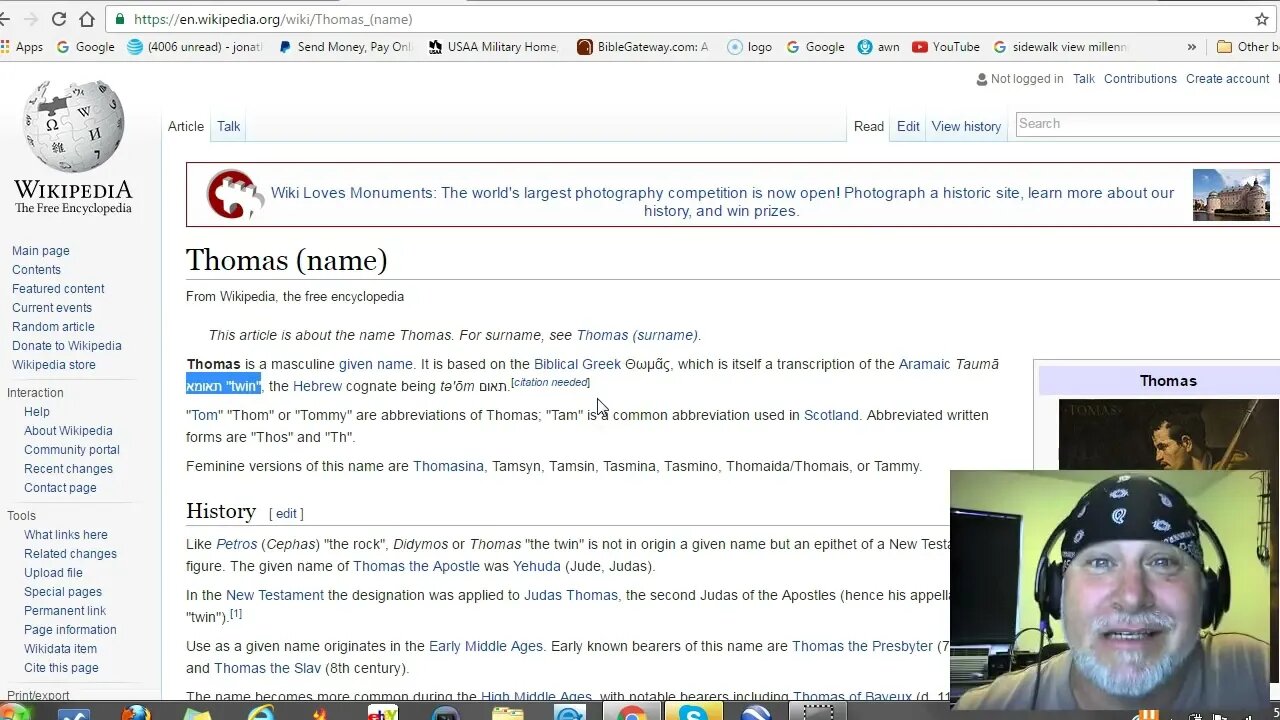Follow the Scotland link

pos(831,415)
